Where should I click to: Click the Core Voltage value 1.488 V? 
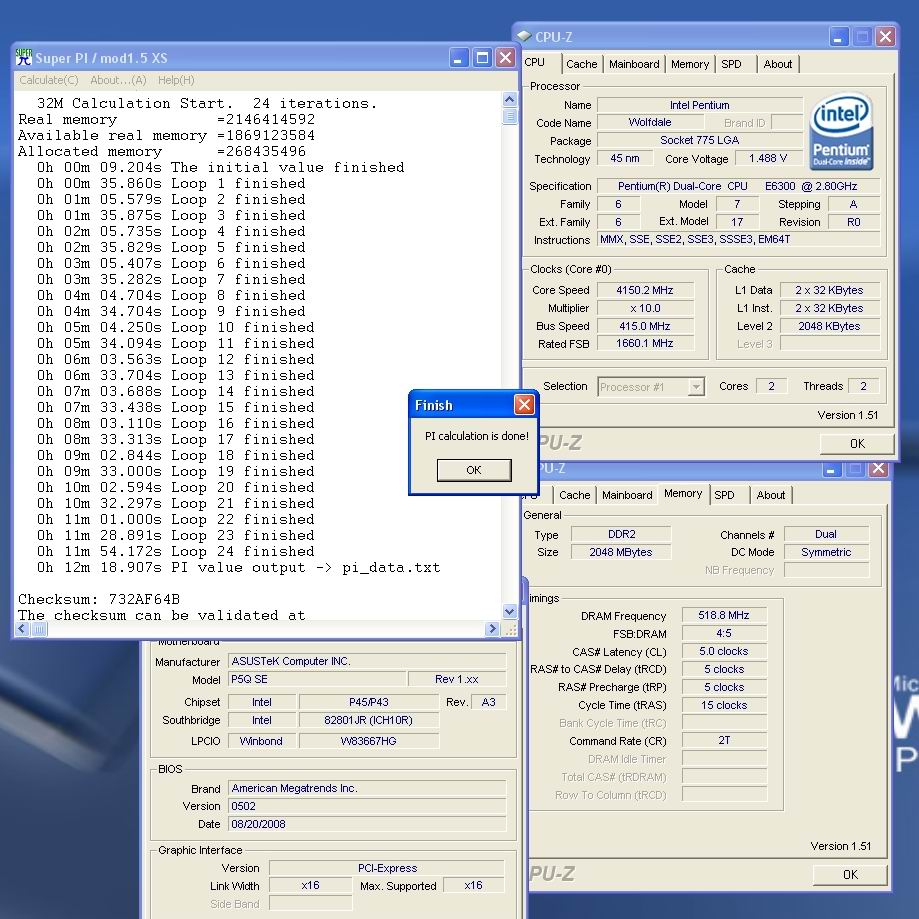pyautogui.click(x=768, y=158)
